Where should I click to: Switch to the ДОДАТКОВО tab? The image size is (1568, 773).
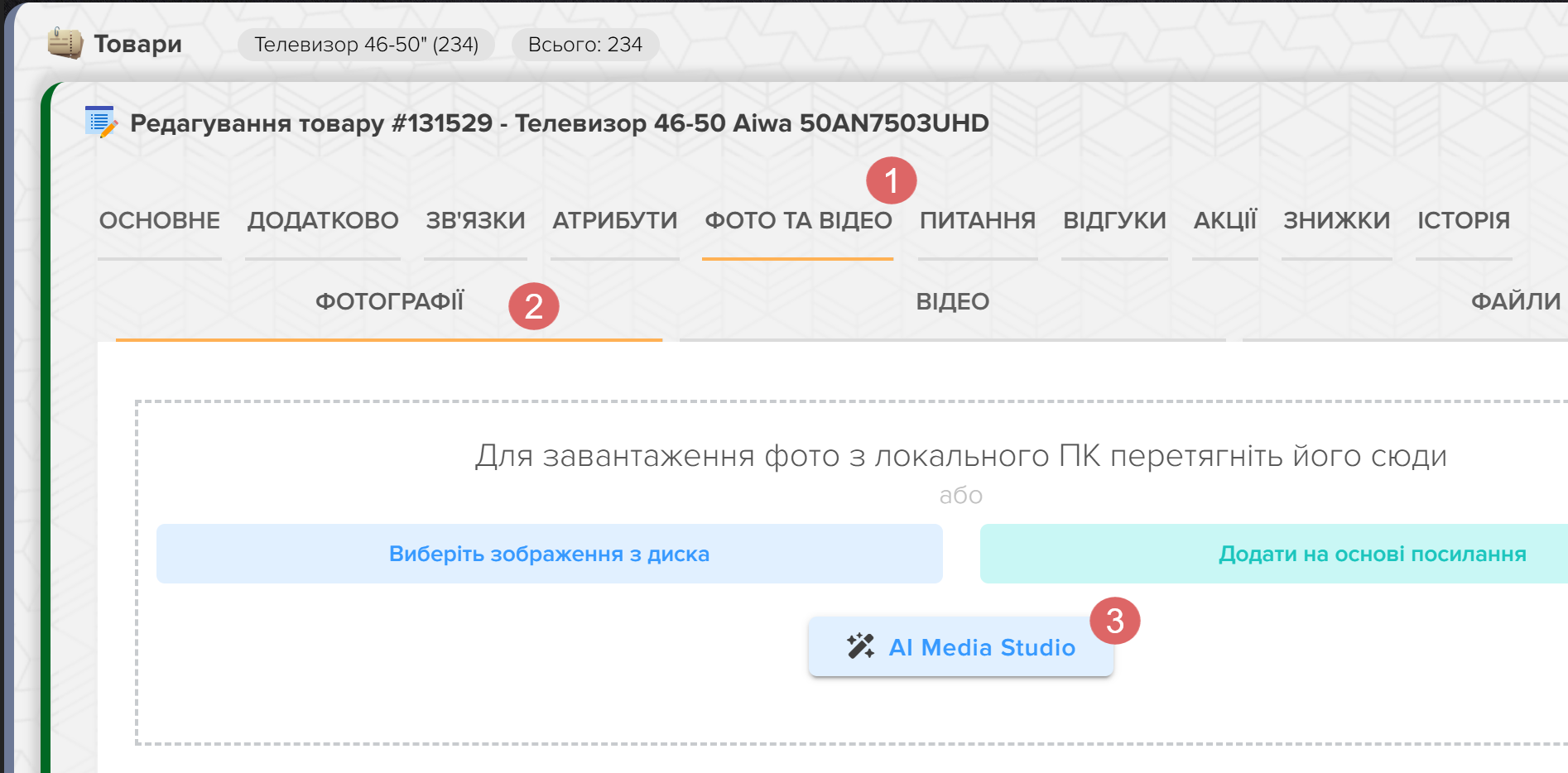pyautogui.click(x=323, y=220)
